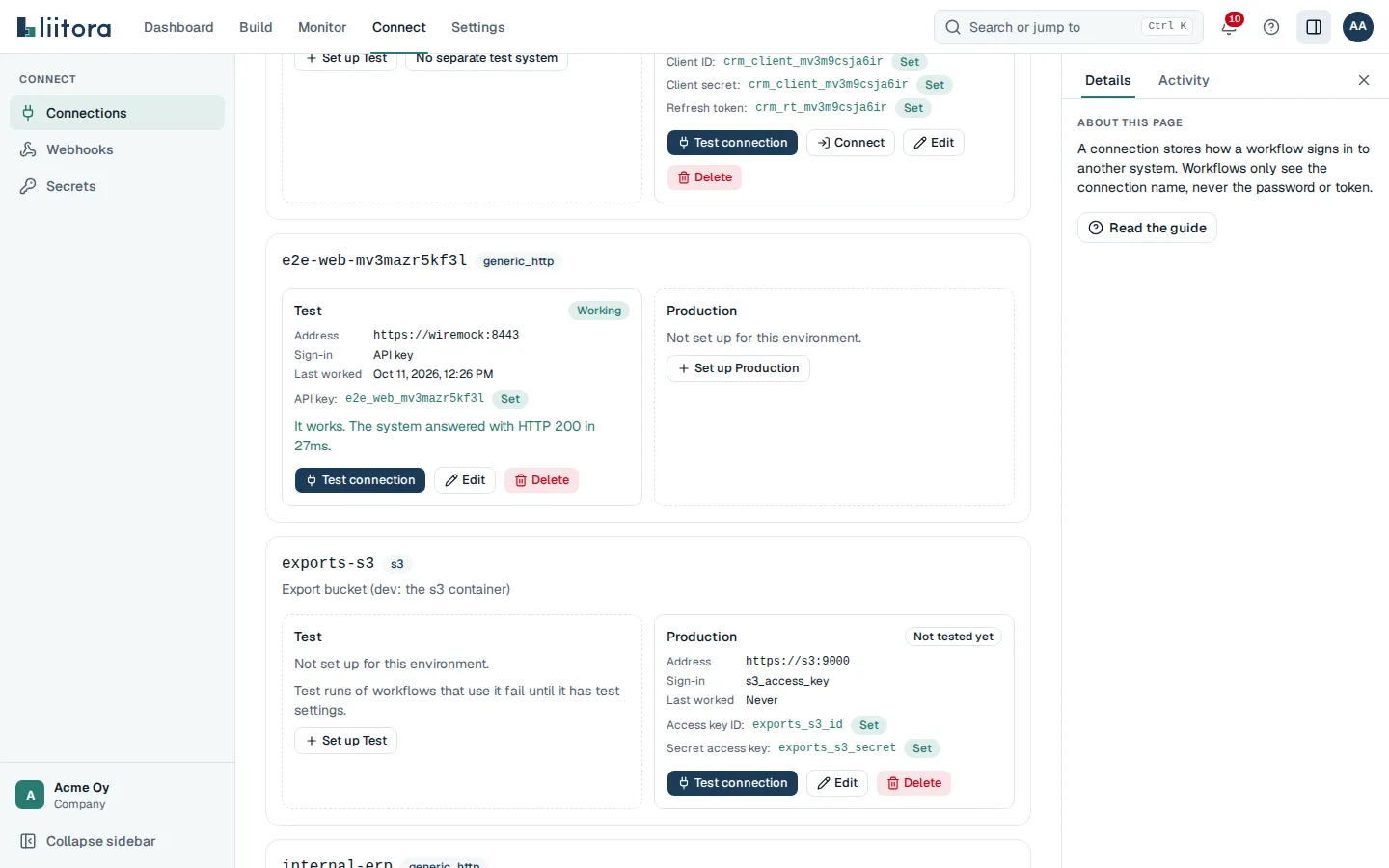Image resolution: width=1389 pixels, height=868 pixels.
Task: Set up Production for e2e-web connection
Action: [x=738, y=368]
